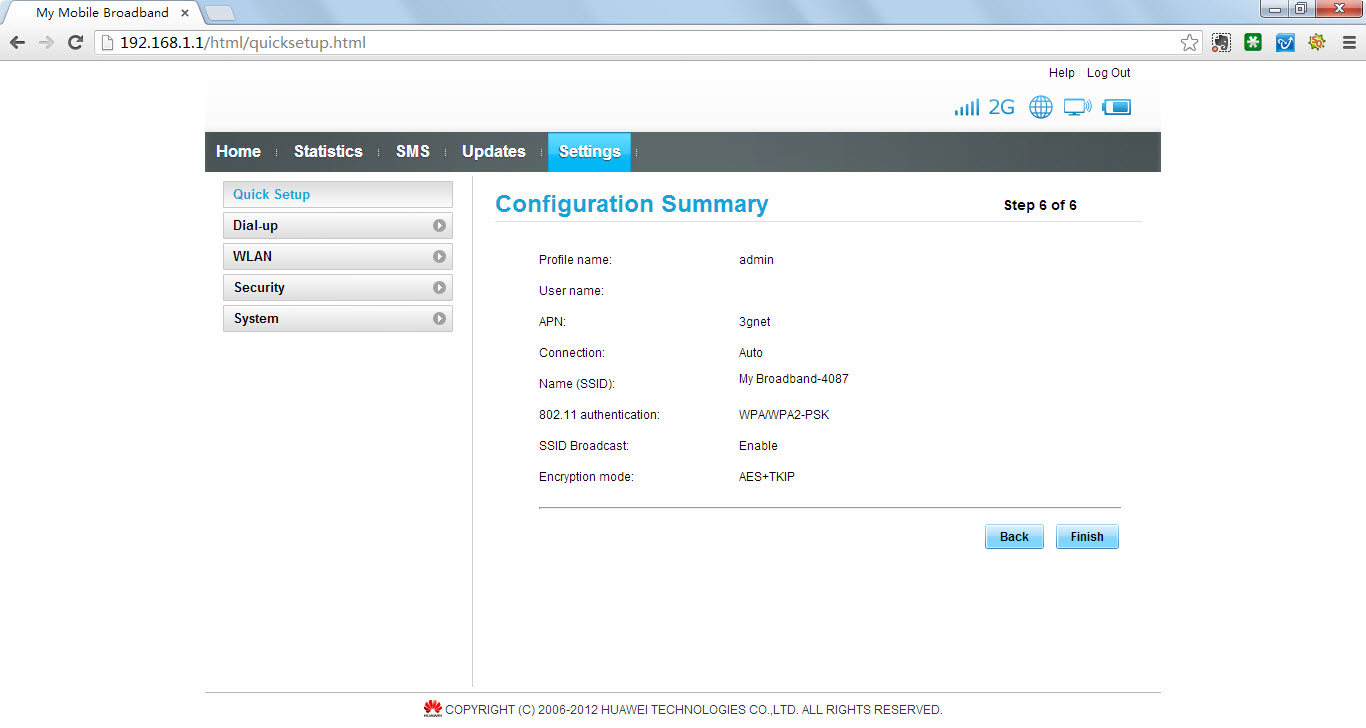Click the URL address bar field
Image resolution: width=1366 pixels, height=728 pixels.
pyautogui.click(x=640, y=43)
